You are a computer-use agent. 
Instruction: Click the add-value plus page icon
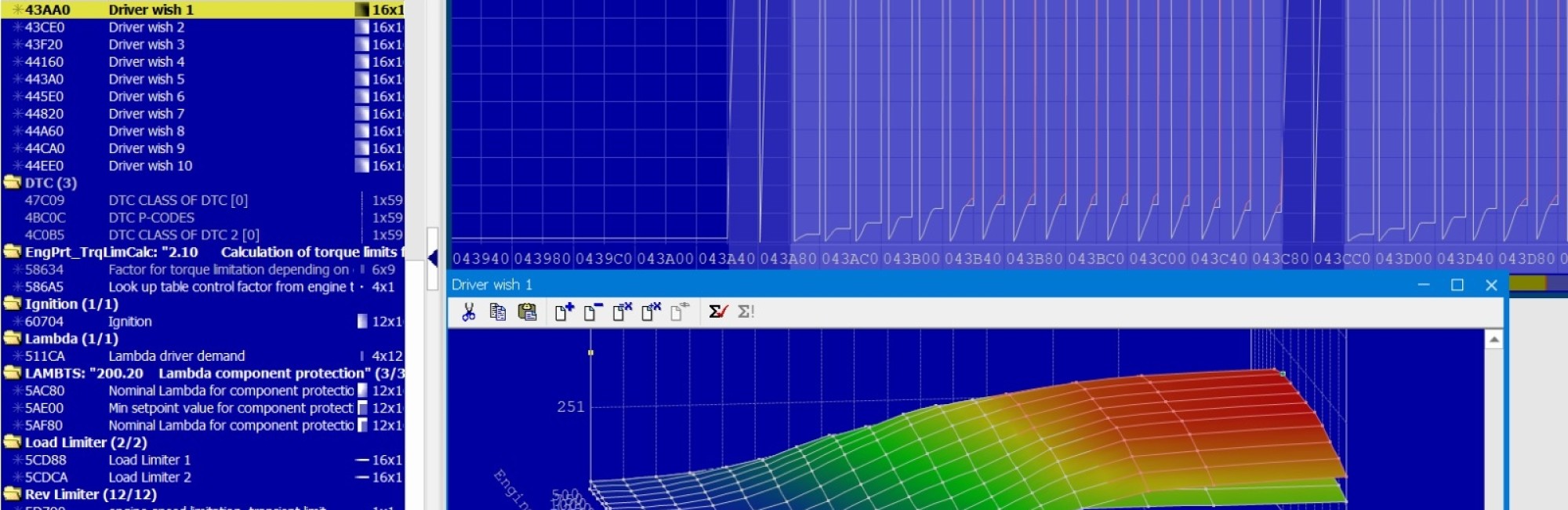(x=564, y=312)
